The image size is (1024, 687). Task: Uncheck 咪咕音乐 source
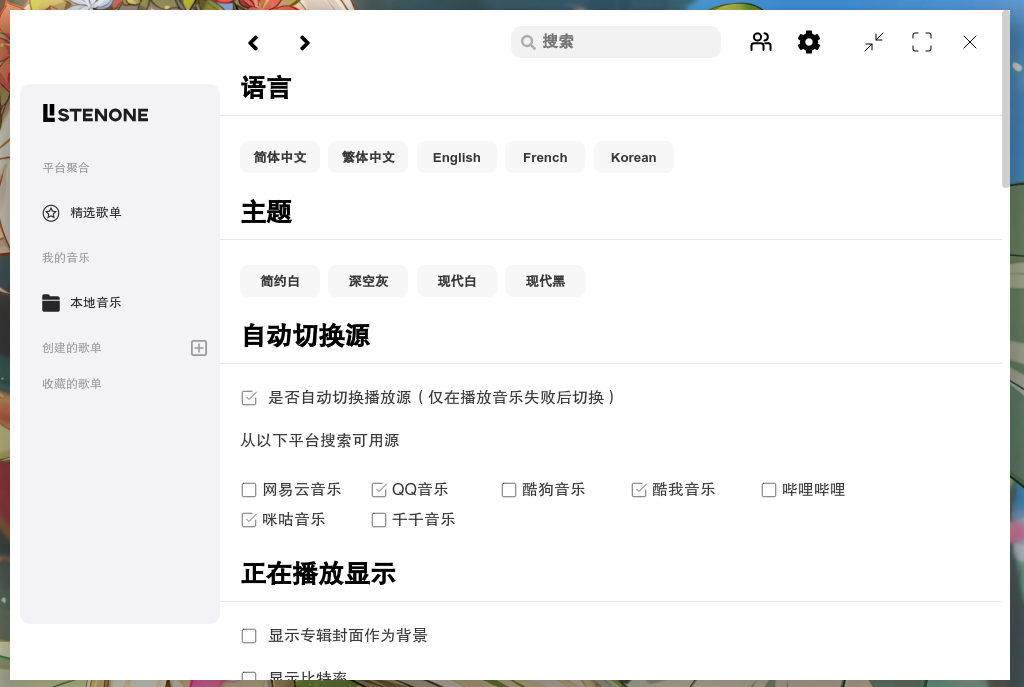[x=249, y=520]
